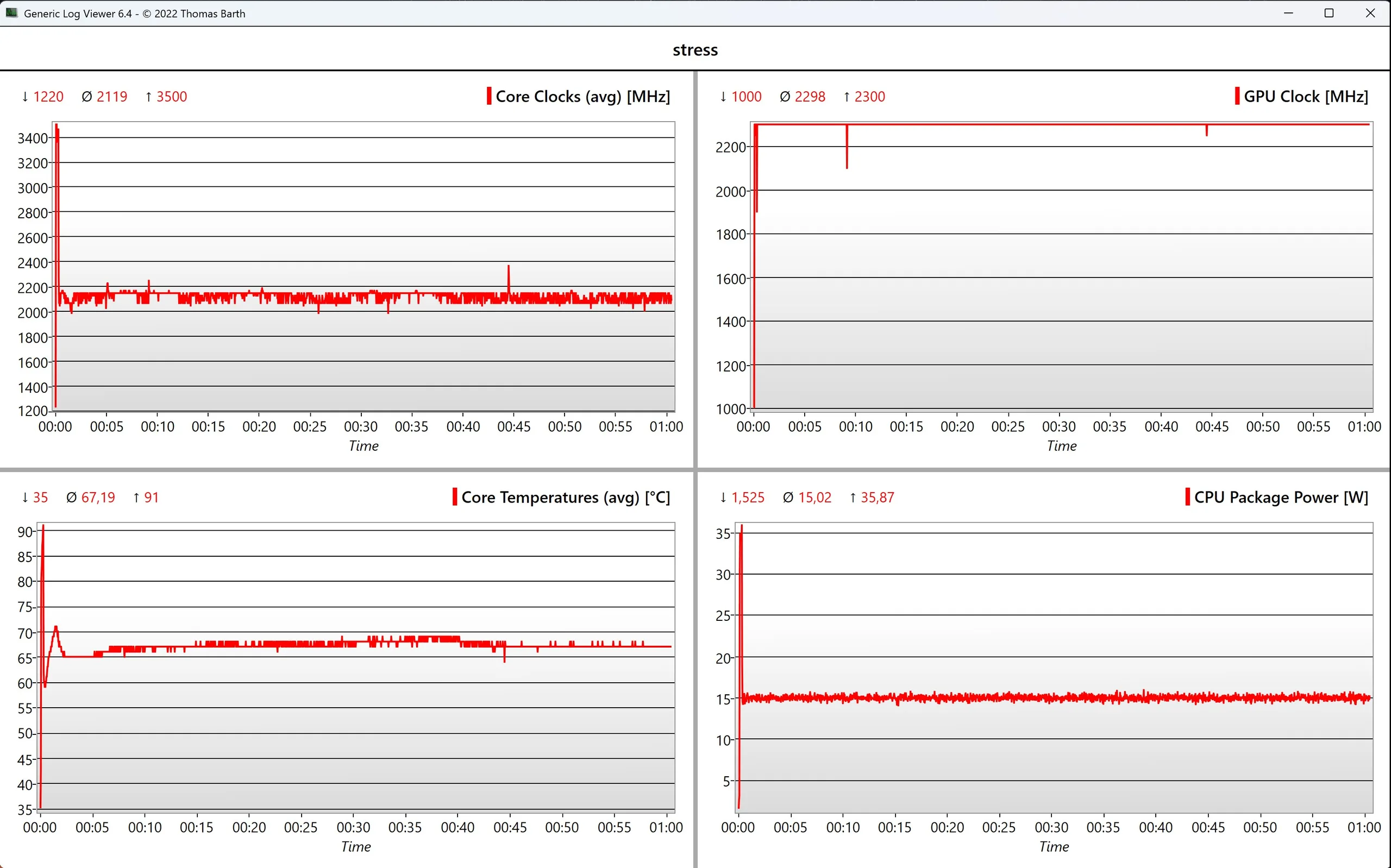Click the "Core Clocks (avg) [MHz]" chart title

[x=582, y=97]
